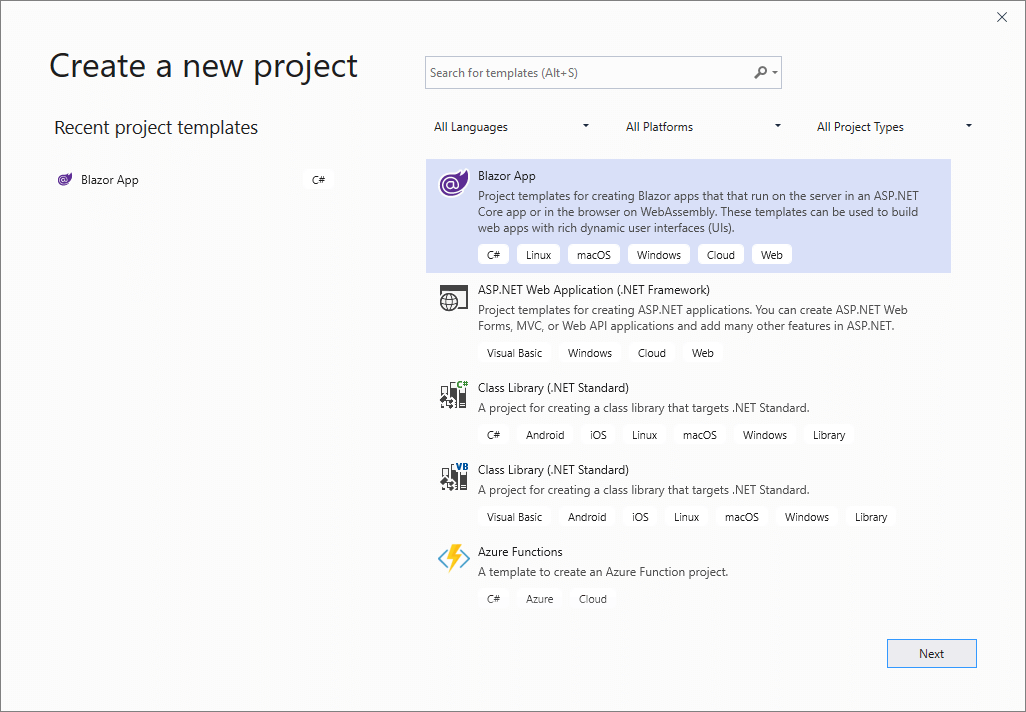
Task: Click the Blazor App template icon
Action: pos(453,185)
